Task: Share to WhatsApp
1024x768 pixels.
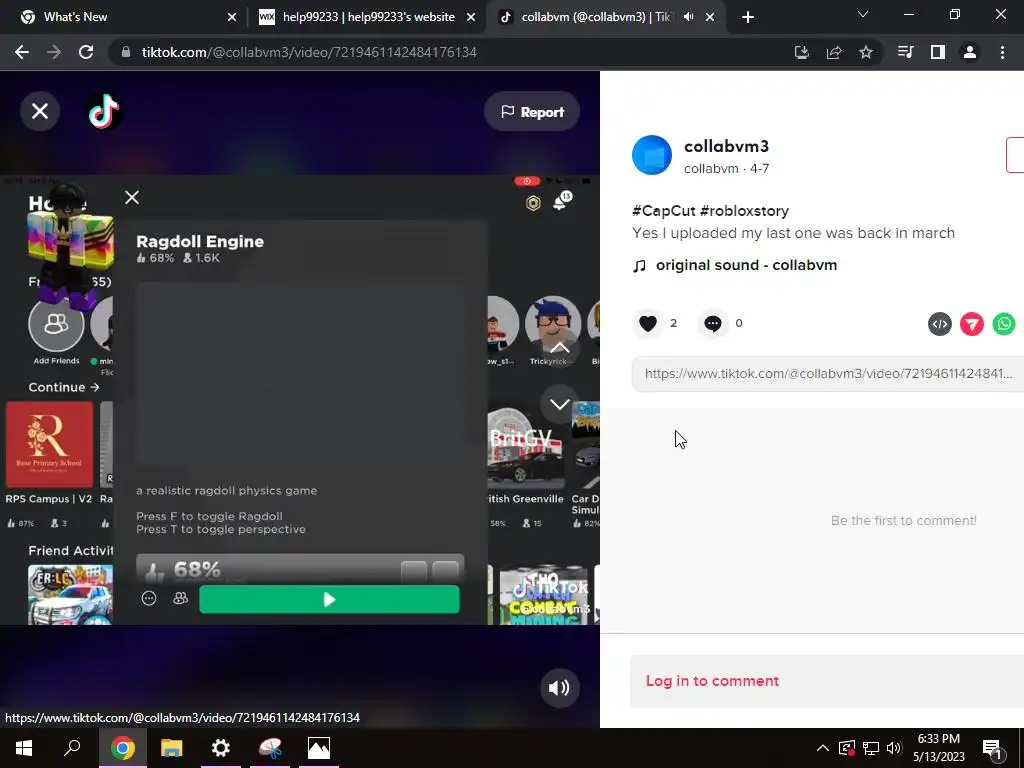Action: pos(1004,324)
